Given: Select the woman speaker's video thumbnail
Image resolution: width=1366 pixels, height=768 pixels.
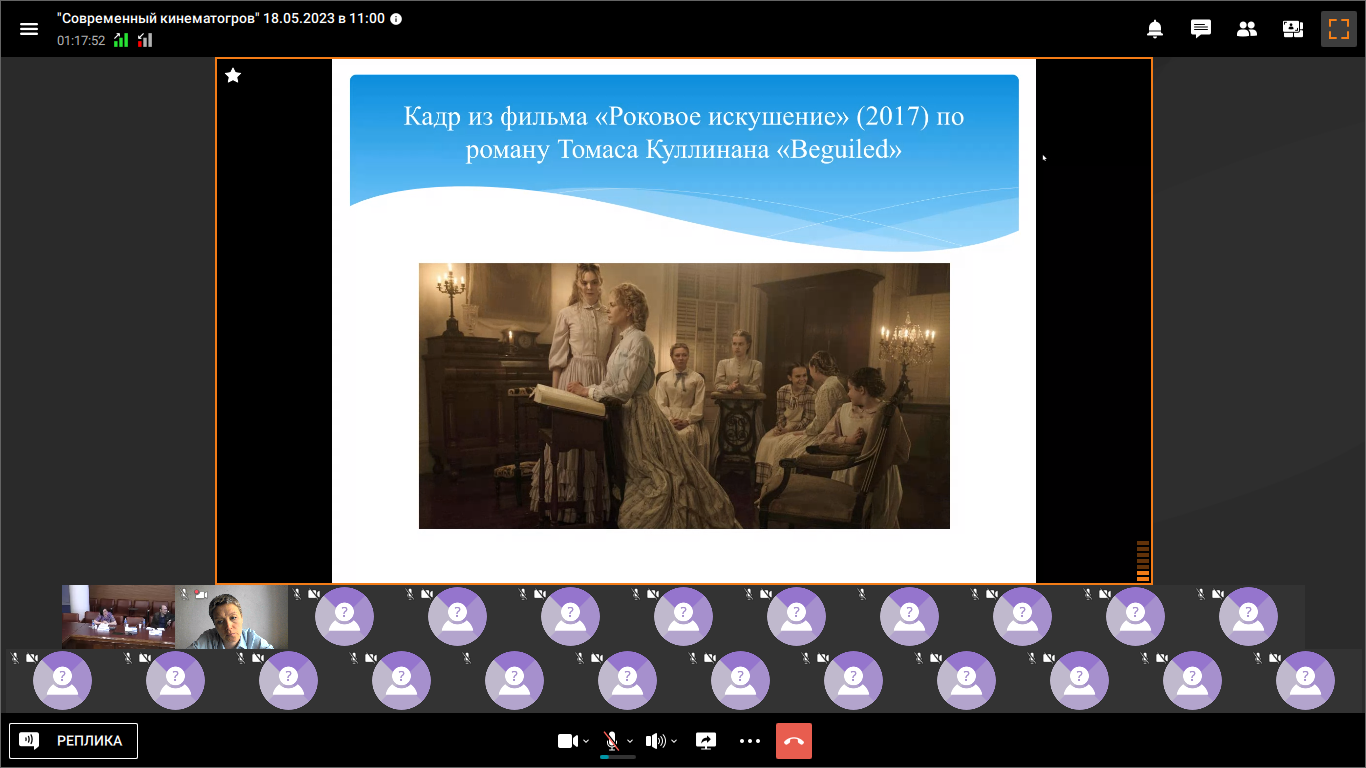Looking at the screenshot, I should point(231,617).
